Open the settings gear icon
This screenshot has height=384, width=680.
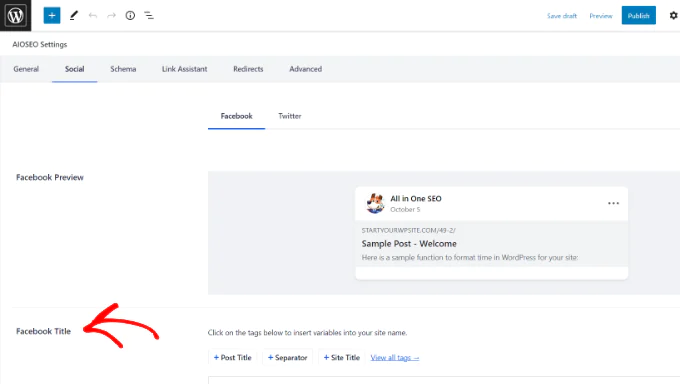pyautogui.click(x=673, y=16)
